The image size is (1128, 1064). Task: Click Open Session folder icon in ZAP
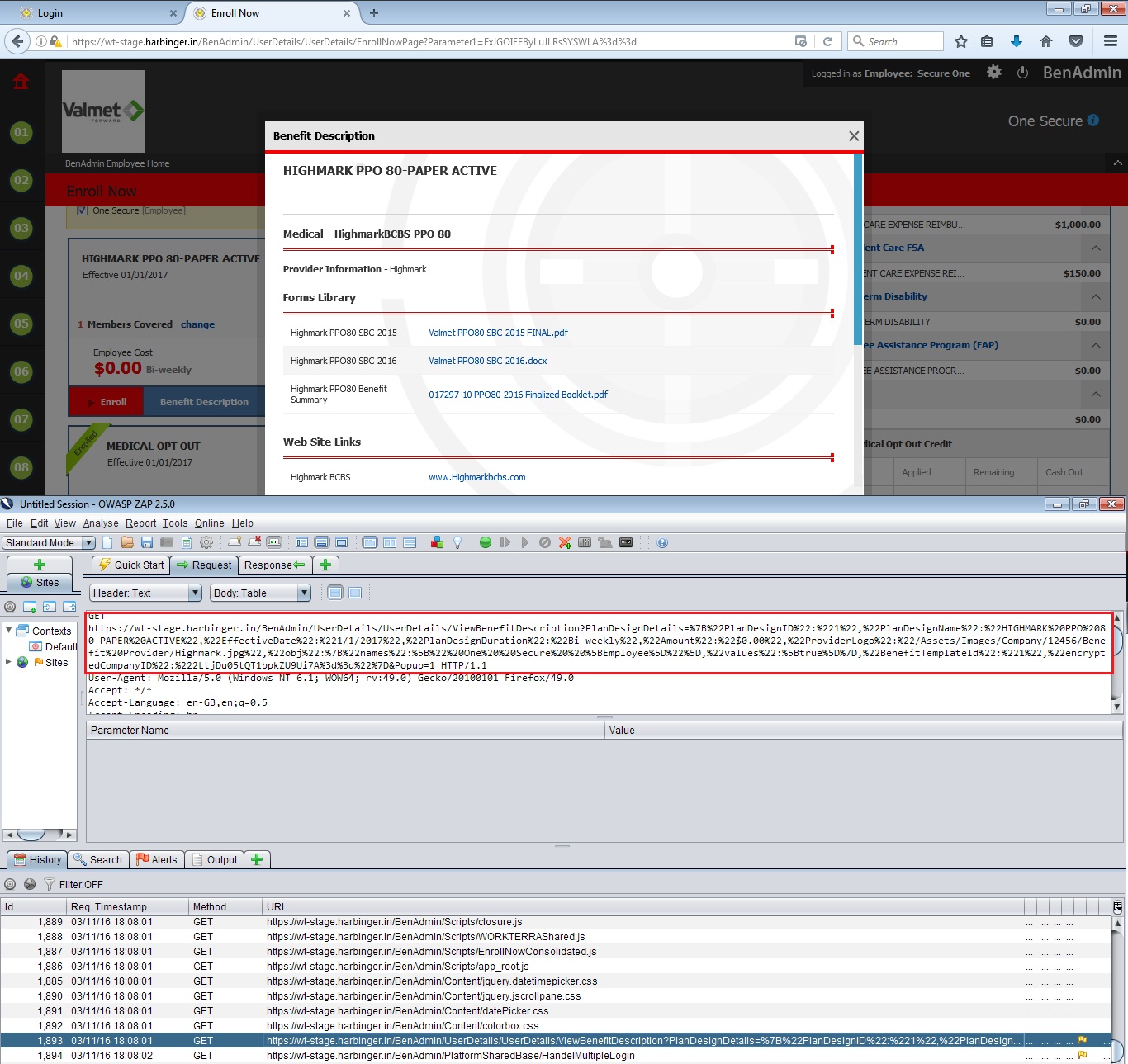click(127, 542)
